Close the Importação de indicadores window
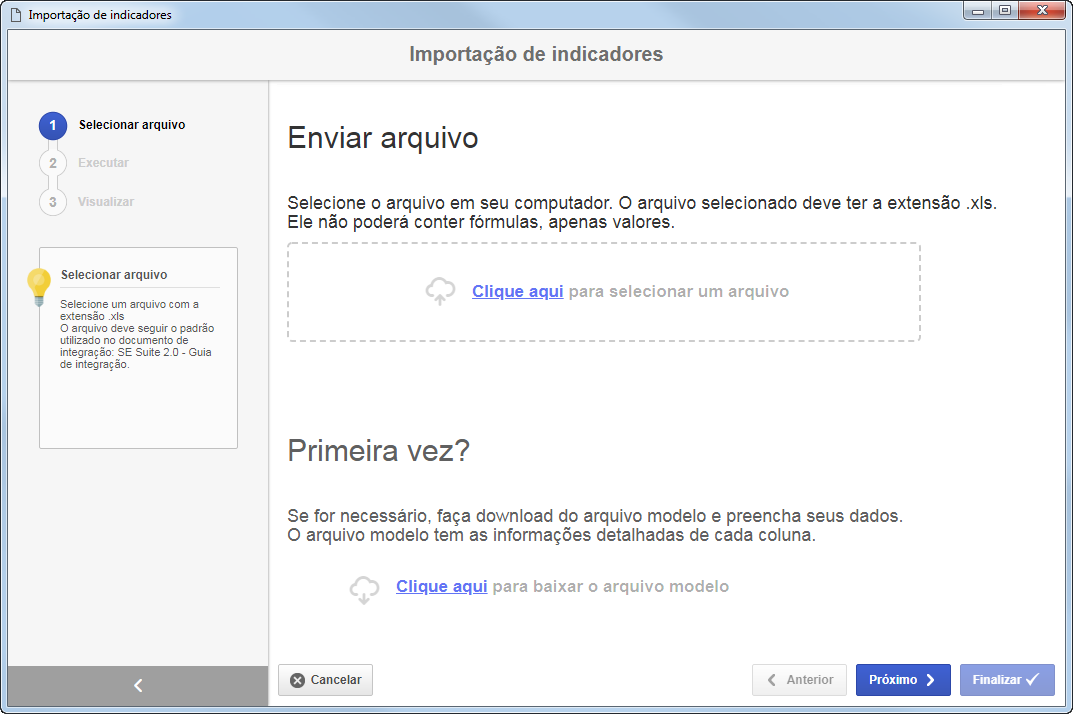This screenshot has height=714, width=1073. [x=1042, y=11]
